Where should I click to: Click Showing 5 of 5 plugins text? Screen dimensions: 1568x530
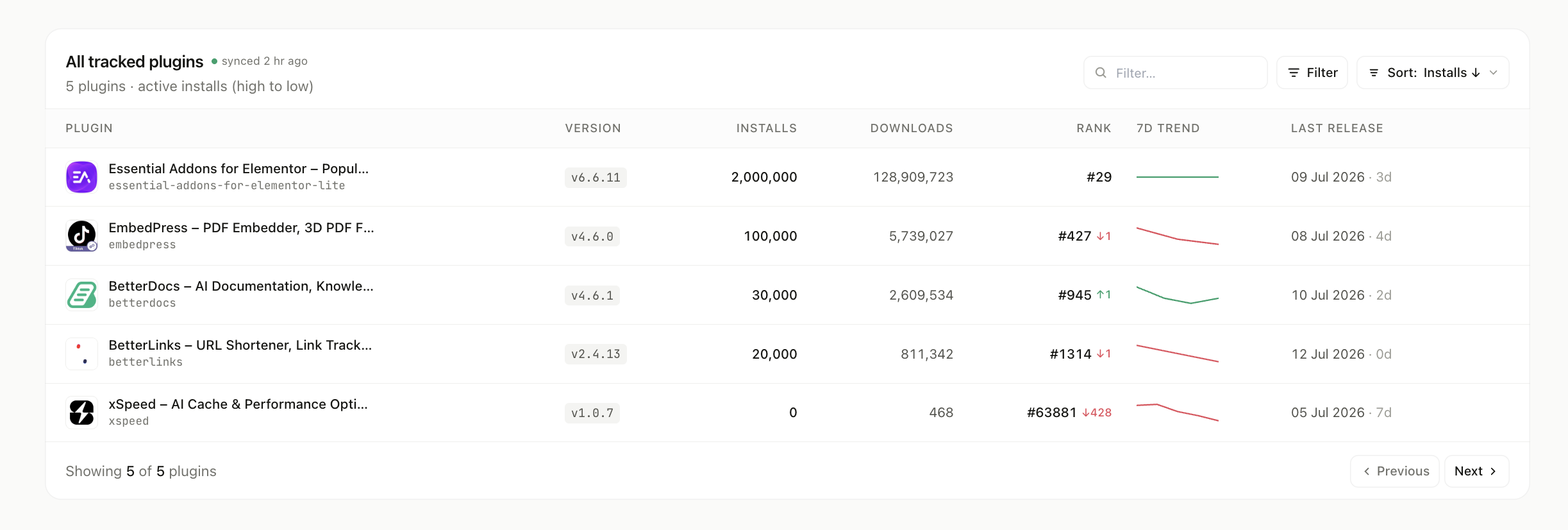click(x=141, y=471)
